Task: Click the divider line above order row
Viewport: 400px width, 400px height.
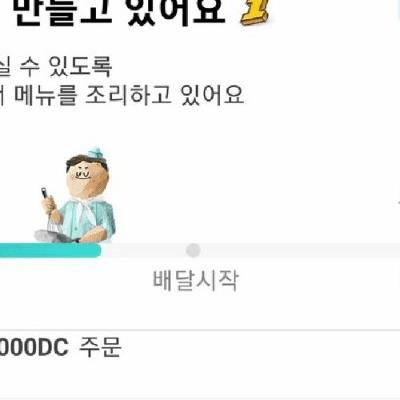Action: pyautogui.click(x=200, y=330)
